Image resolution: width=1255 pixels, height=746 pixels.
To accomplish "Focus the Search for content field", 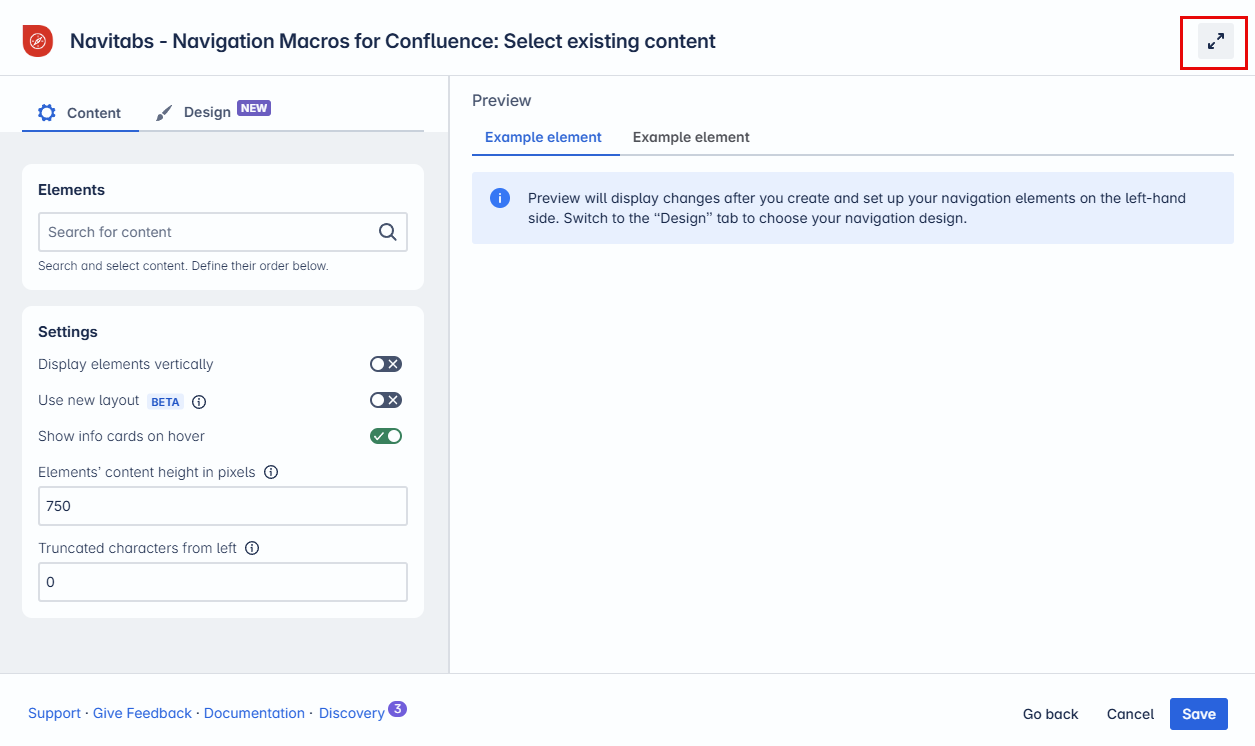I will [x=205, y=232].
